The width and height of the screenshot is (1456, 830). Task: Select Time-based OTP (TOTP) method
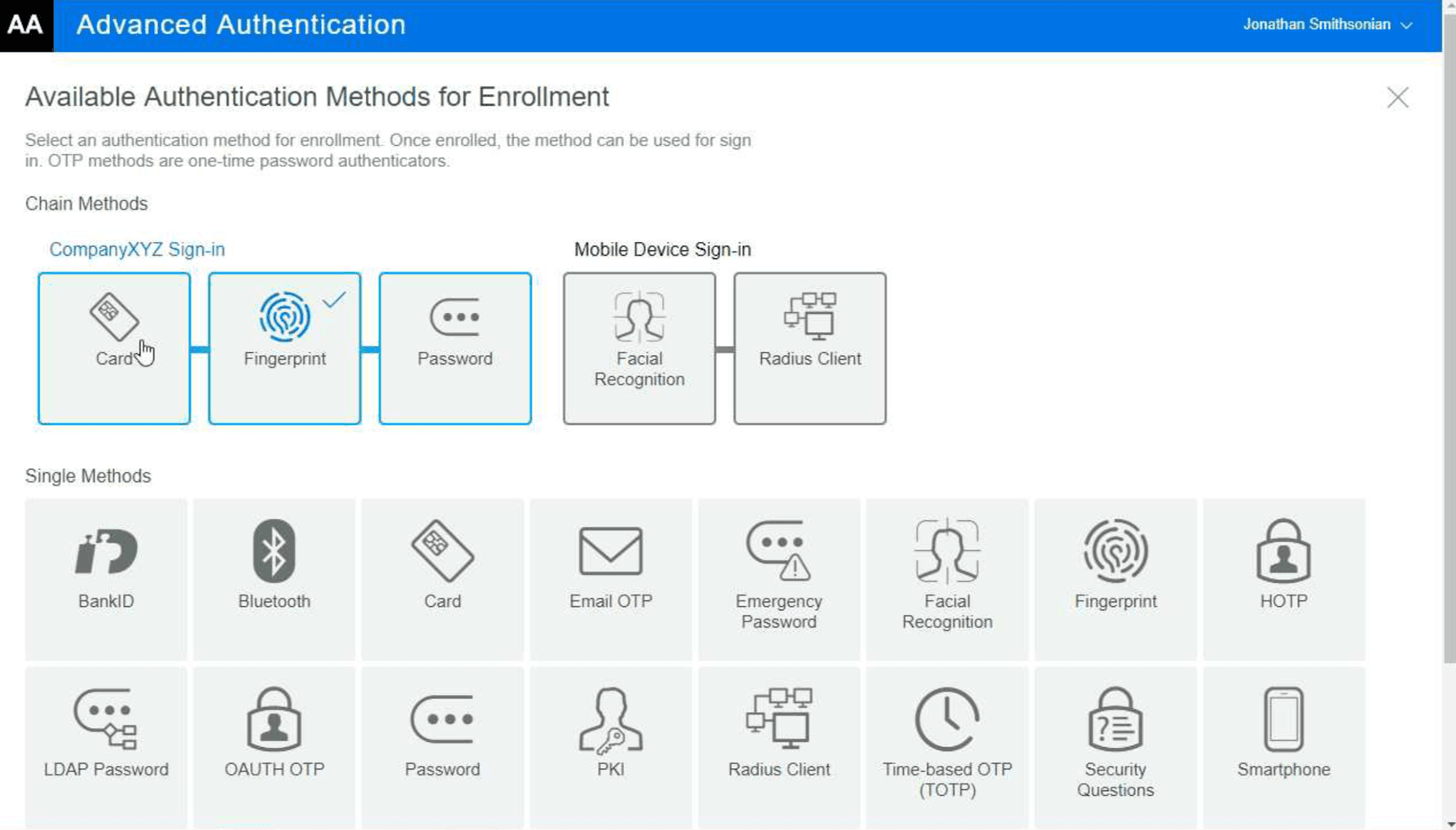coord(947,748)
